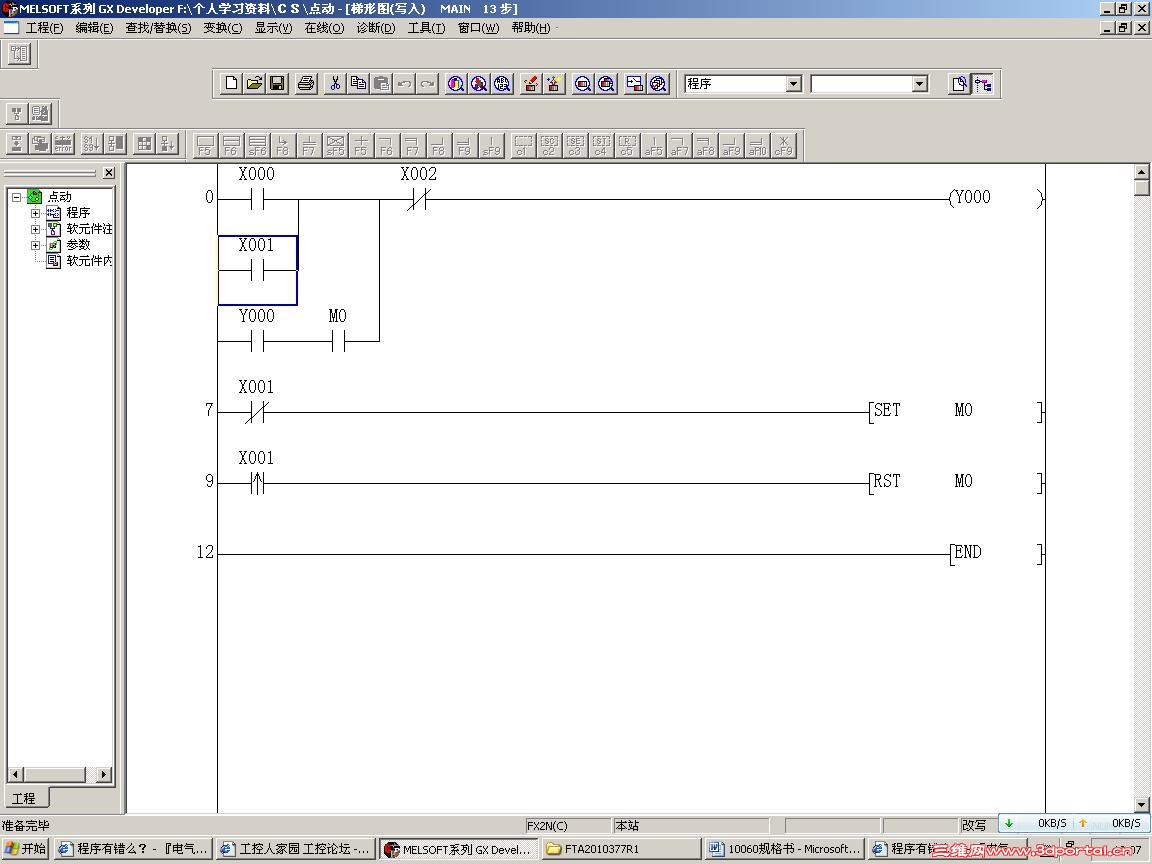Screen dimensions: 1152x864
Task: Click the aF5 rising pulse tool button
Action: pos(653,144)
